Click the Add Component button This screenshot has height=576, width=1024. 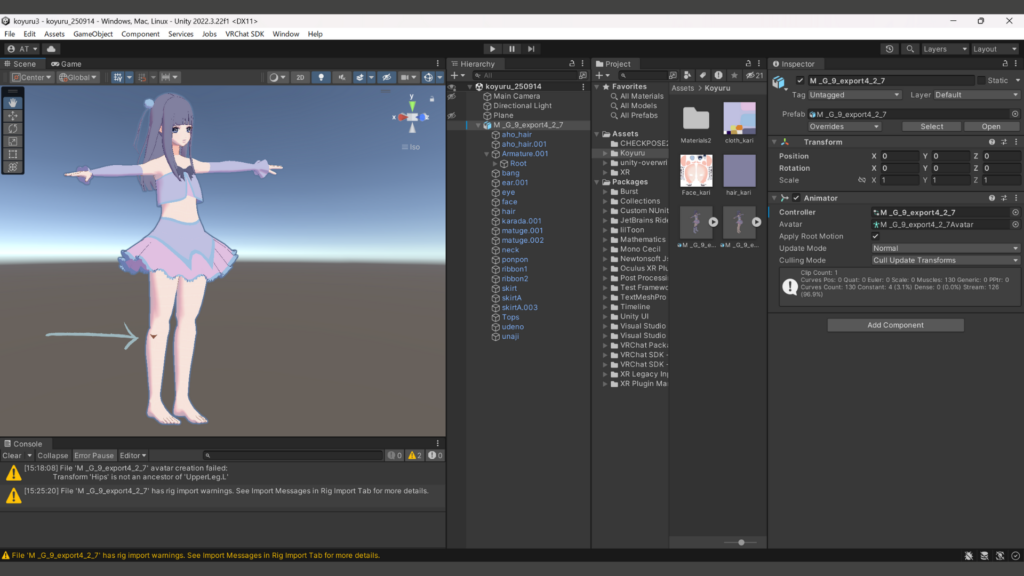coord(895,325)
